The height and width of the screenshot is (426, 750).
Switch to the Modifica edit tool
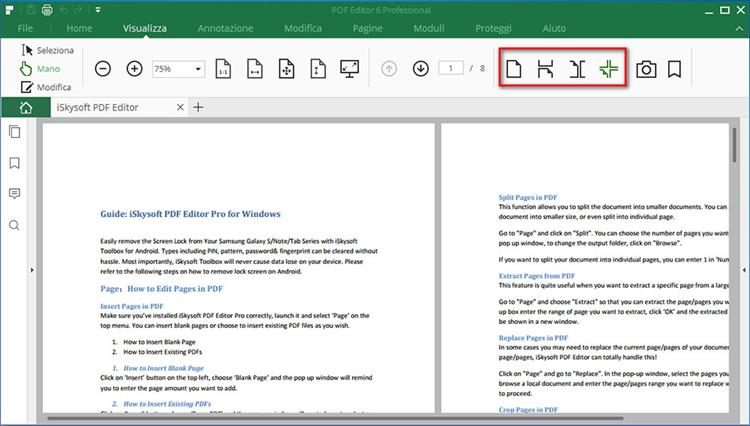tap(46, 87)
